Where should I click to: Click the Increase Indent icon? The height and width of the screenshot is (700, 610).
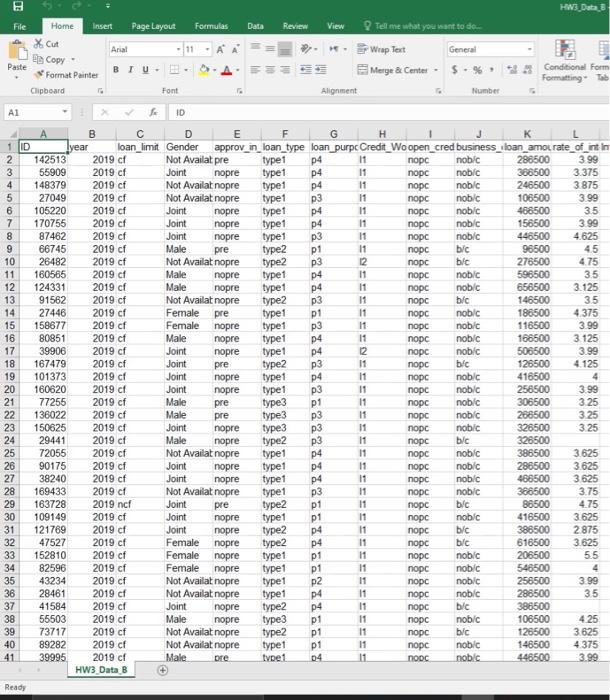[321, 70]
